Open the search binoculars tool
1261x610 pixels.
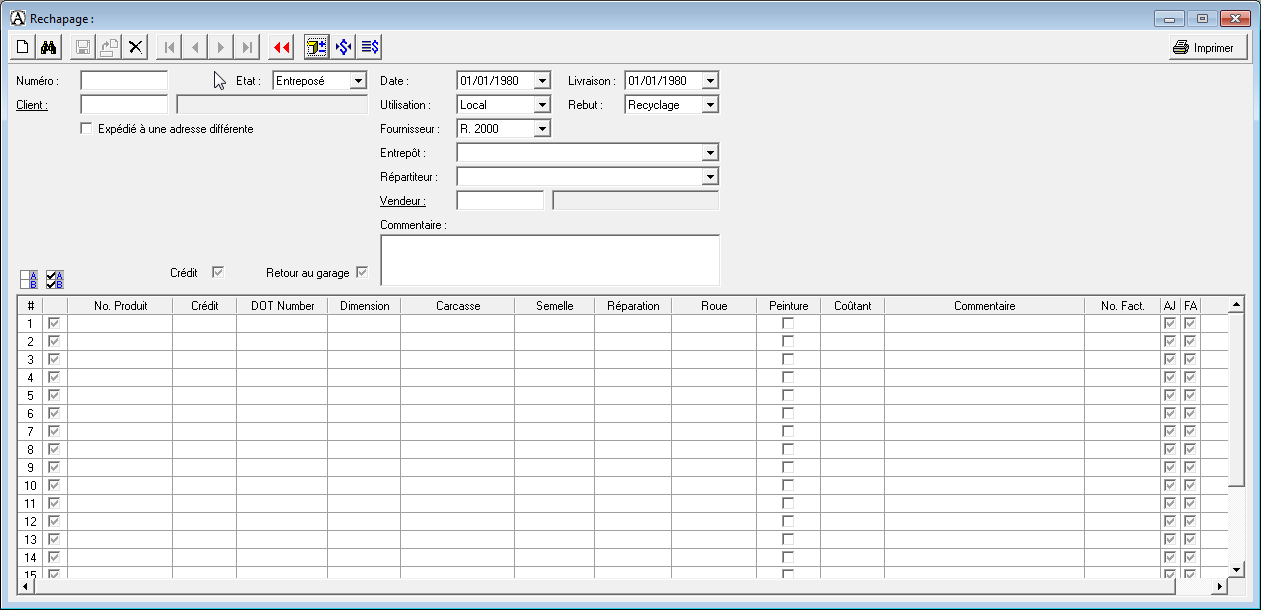click(47, 46)
